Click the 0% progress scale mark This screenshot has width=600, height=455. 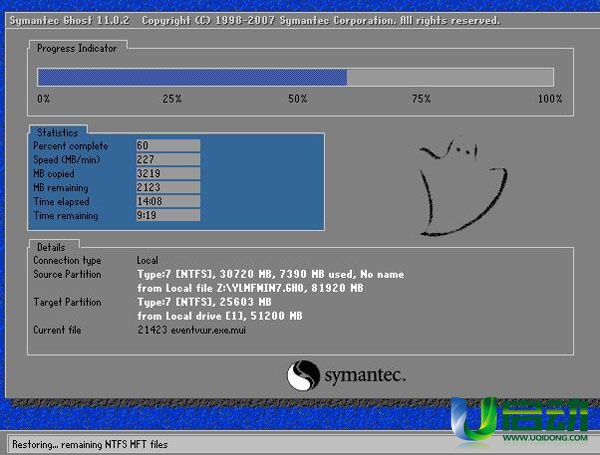coord(44,99)
